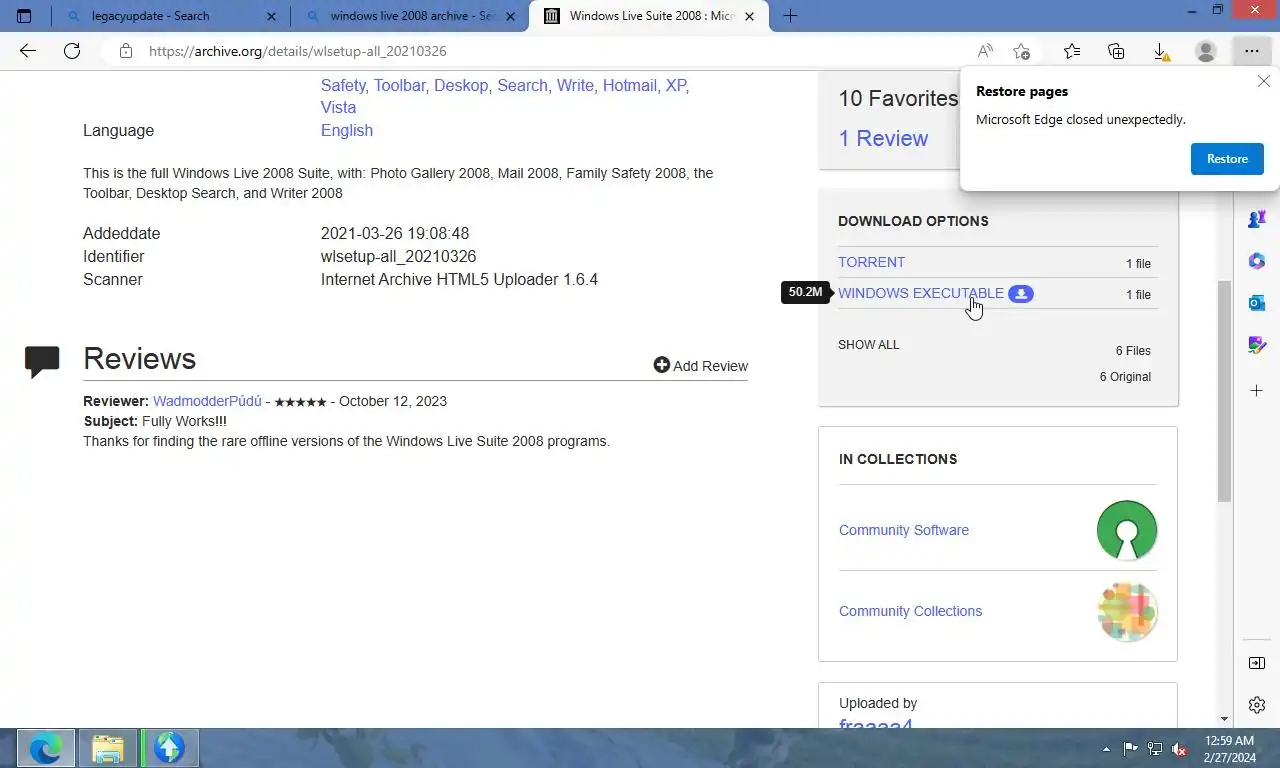The image size is (1280, 768).
Task: Click the Restore button
Action: (1227, 159)
